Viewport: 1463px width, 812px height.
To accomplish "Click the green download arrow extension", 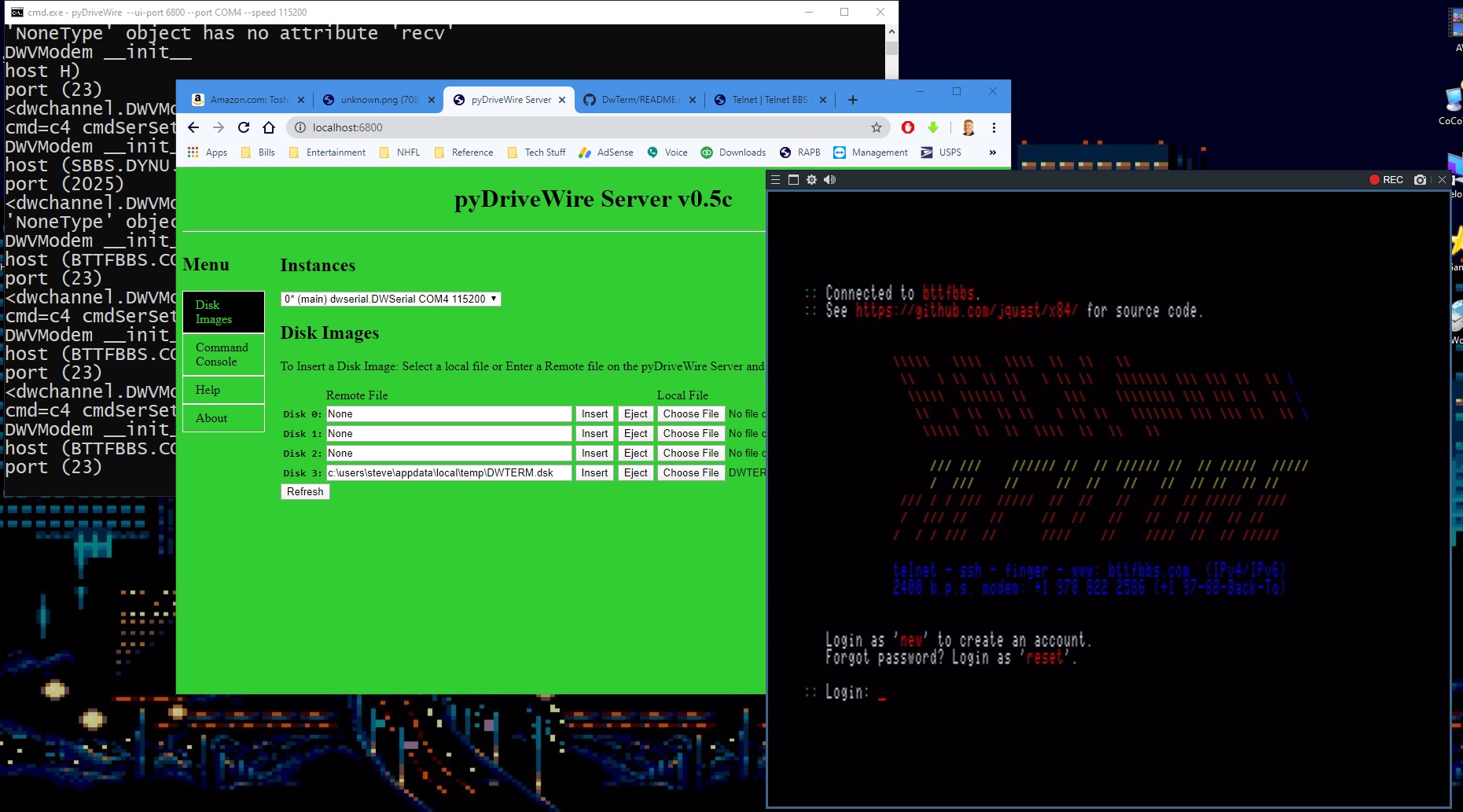I will (933, 127).
